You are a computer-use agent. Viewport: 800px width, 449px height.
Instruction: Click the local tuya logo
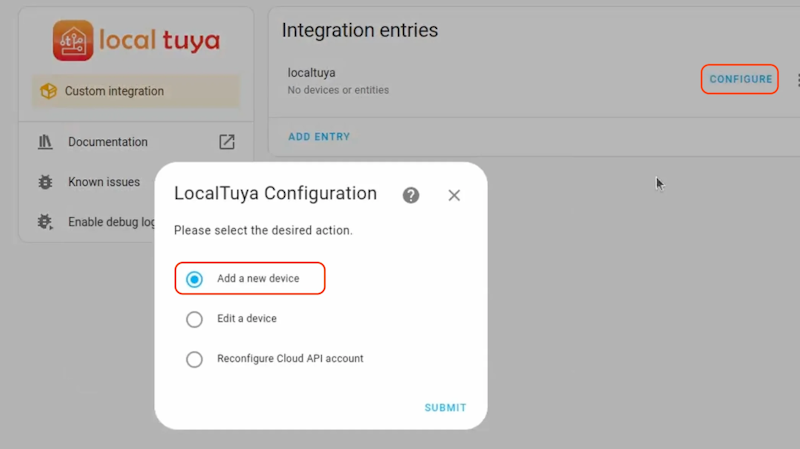click(136, 41)
